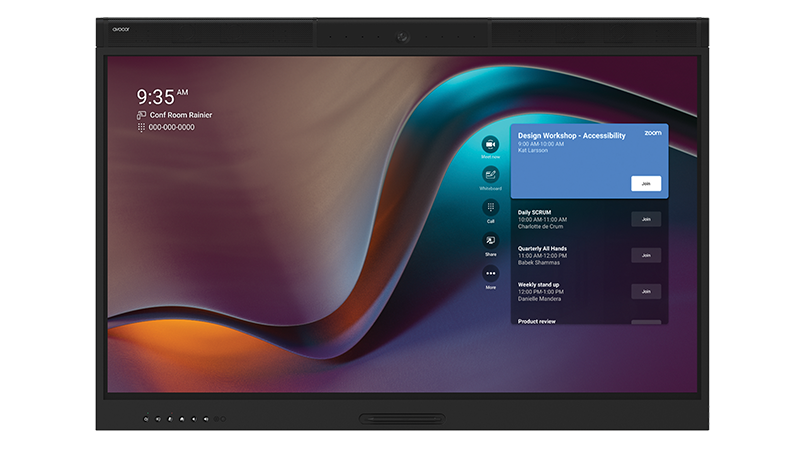Click the 000-000-0000 room number
This screenshot has width=800, height=450.
pyautogui.click(x=171, y=128)
